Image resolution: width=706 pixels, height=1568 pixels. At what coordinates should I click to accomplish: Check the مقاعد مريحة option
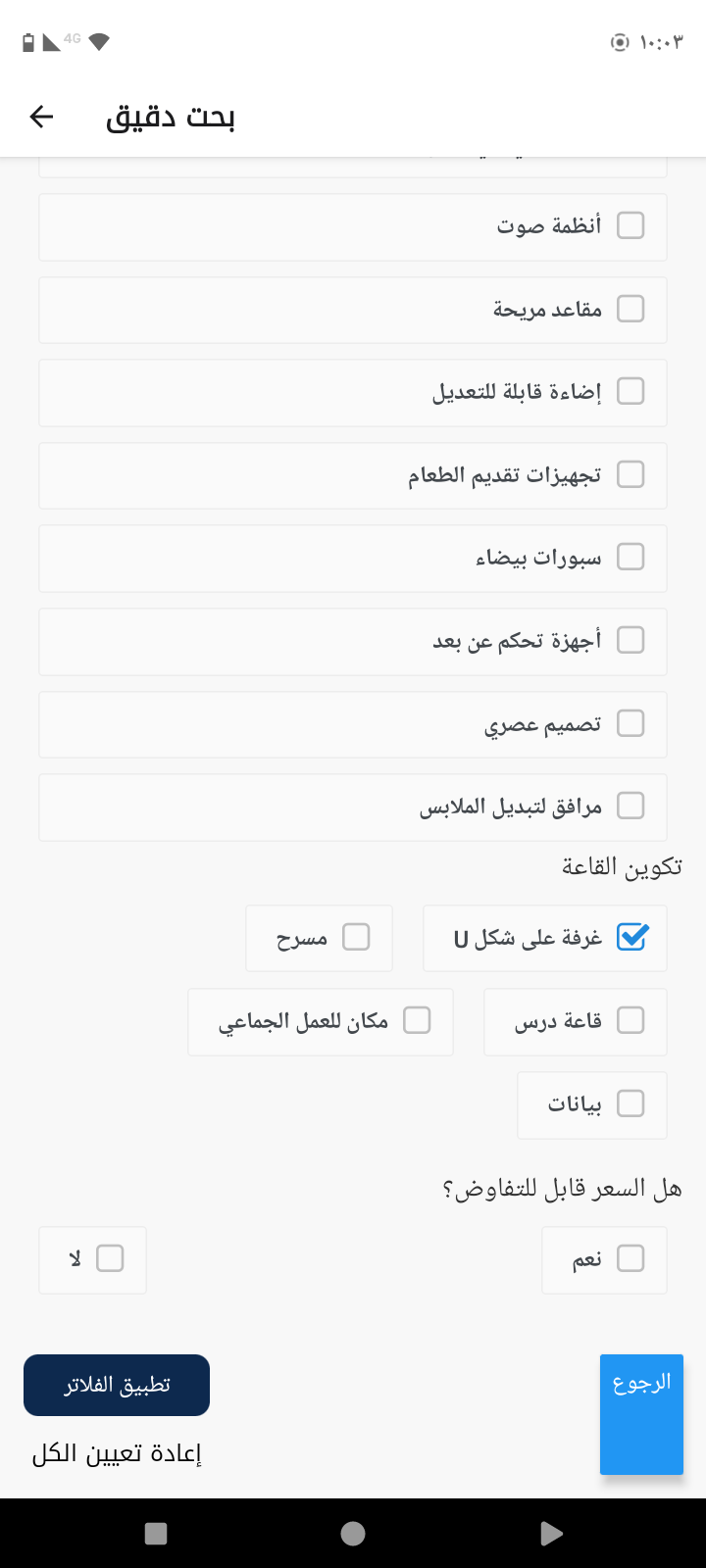(630, 310)
